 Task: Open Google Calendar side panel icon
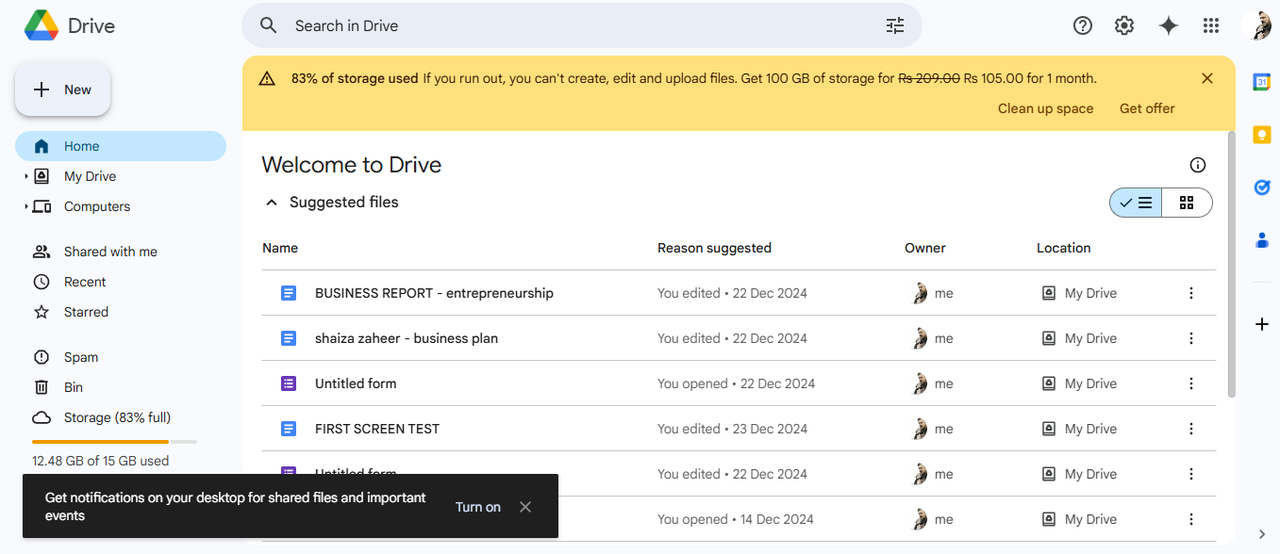(x=1262, y=83)
